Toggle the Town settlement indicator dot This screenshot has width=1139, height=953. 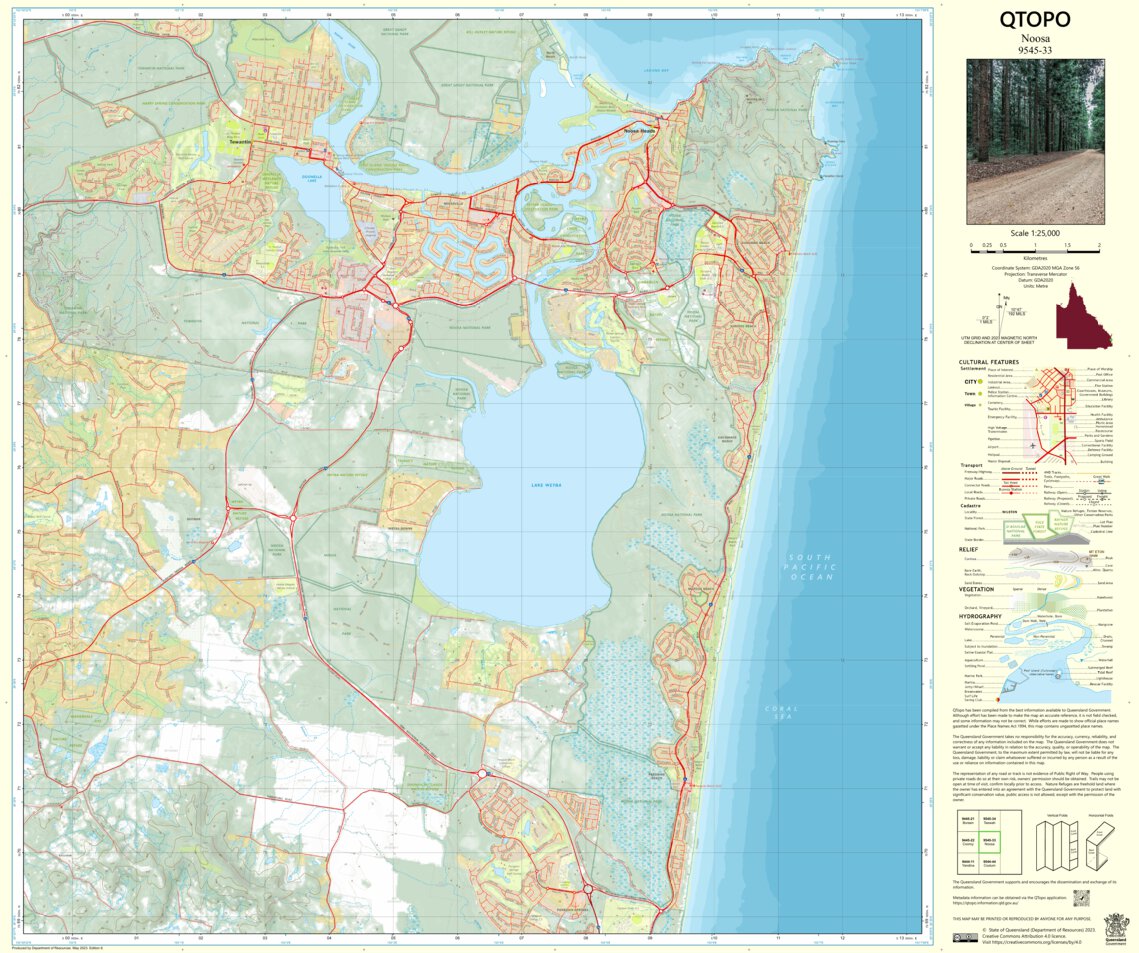tap(979, 394)
